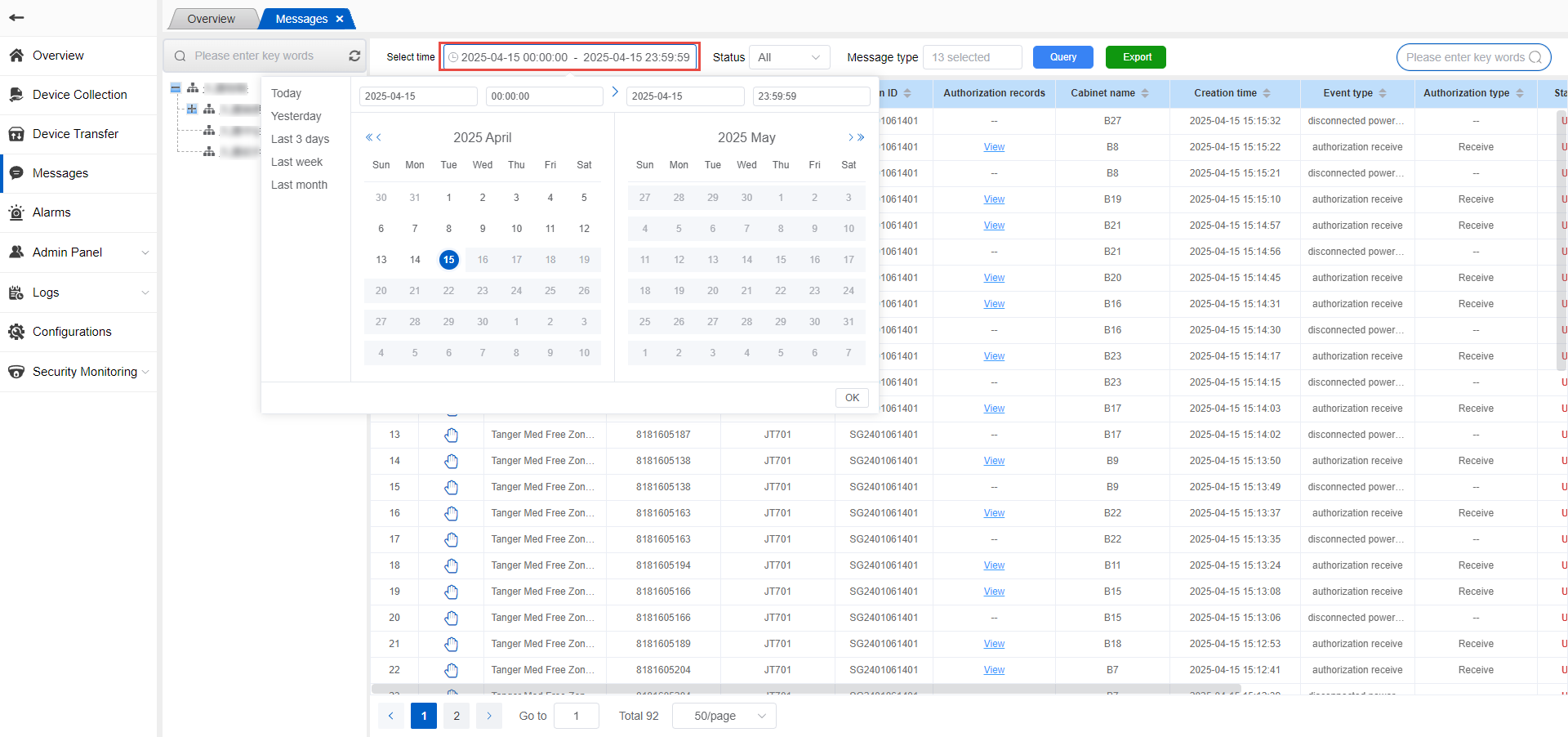Screen dimensions: 1568x737
Task: Click the previous year double-arrow in the calendar
Action: [369, 137]
